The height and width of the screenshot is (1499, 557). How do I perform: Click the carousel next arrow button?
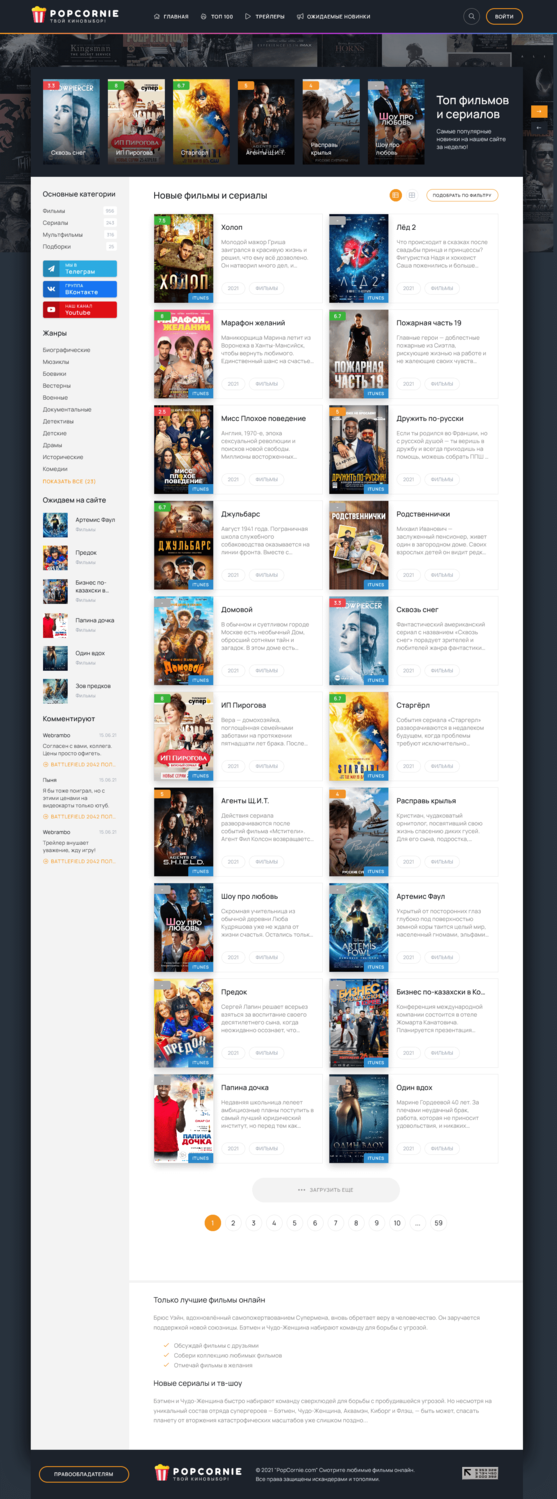pyautogui.click(x=540, y=111)
